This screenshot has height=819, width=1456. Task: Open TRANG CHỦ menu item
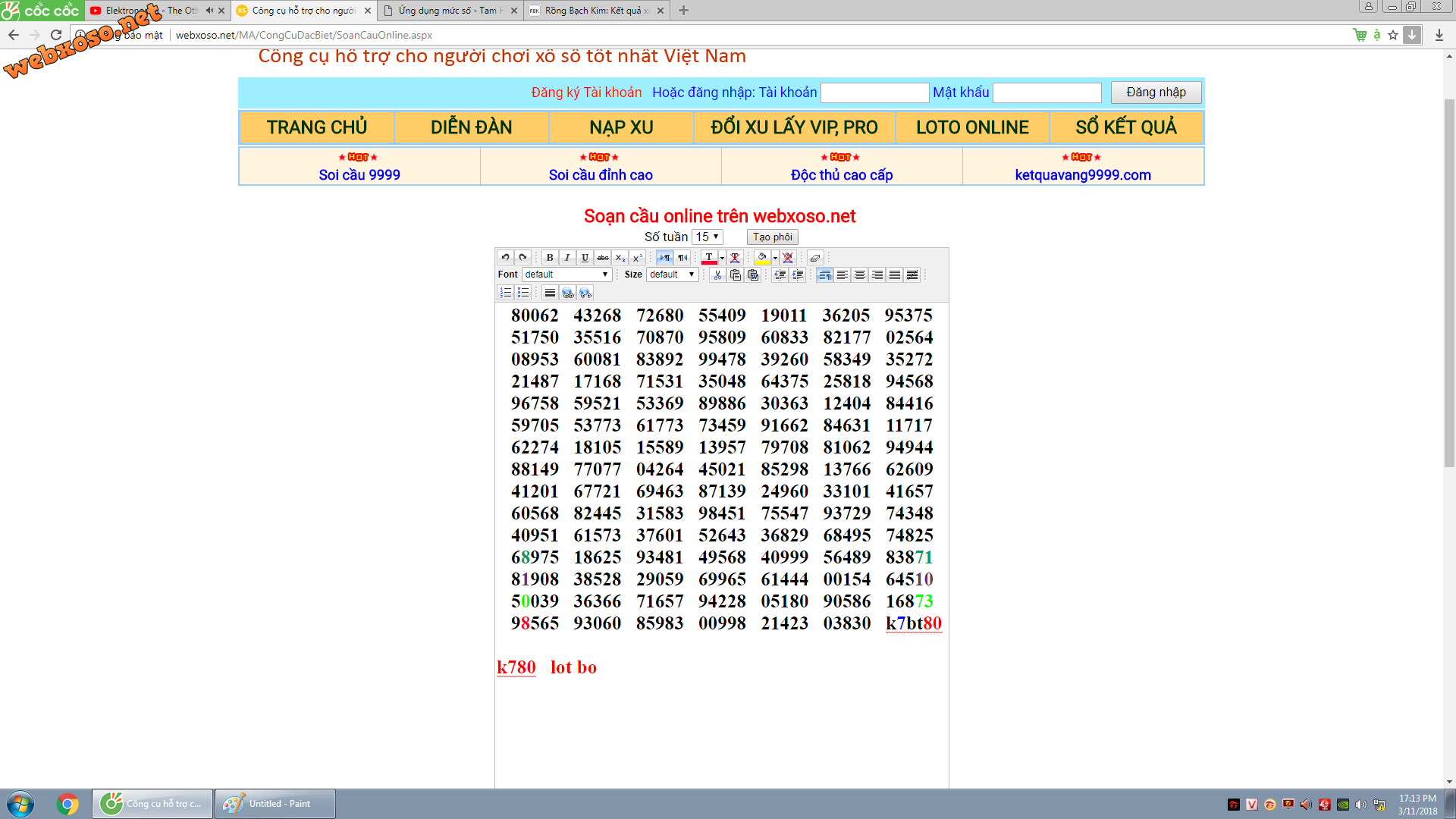[x=317, y=127]
